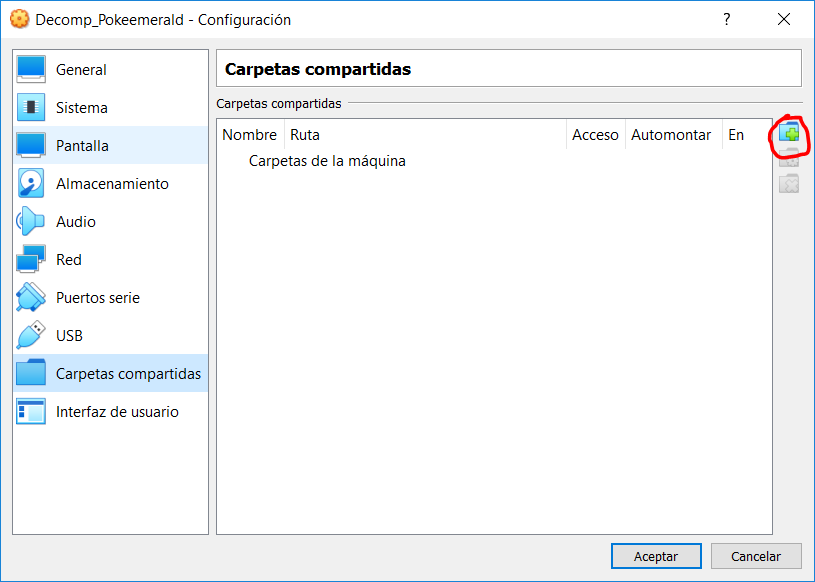The image size is (815, 582).
Task: Click the remove shared folder icon
Action: tap(789, 183)
